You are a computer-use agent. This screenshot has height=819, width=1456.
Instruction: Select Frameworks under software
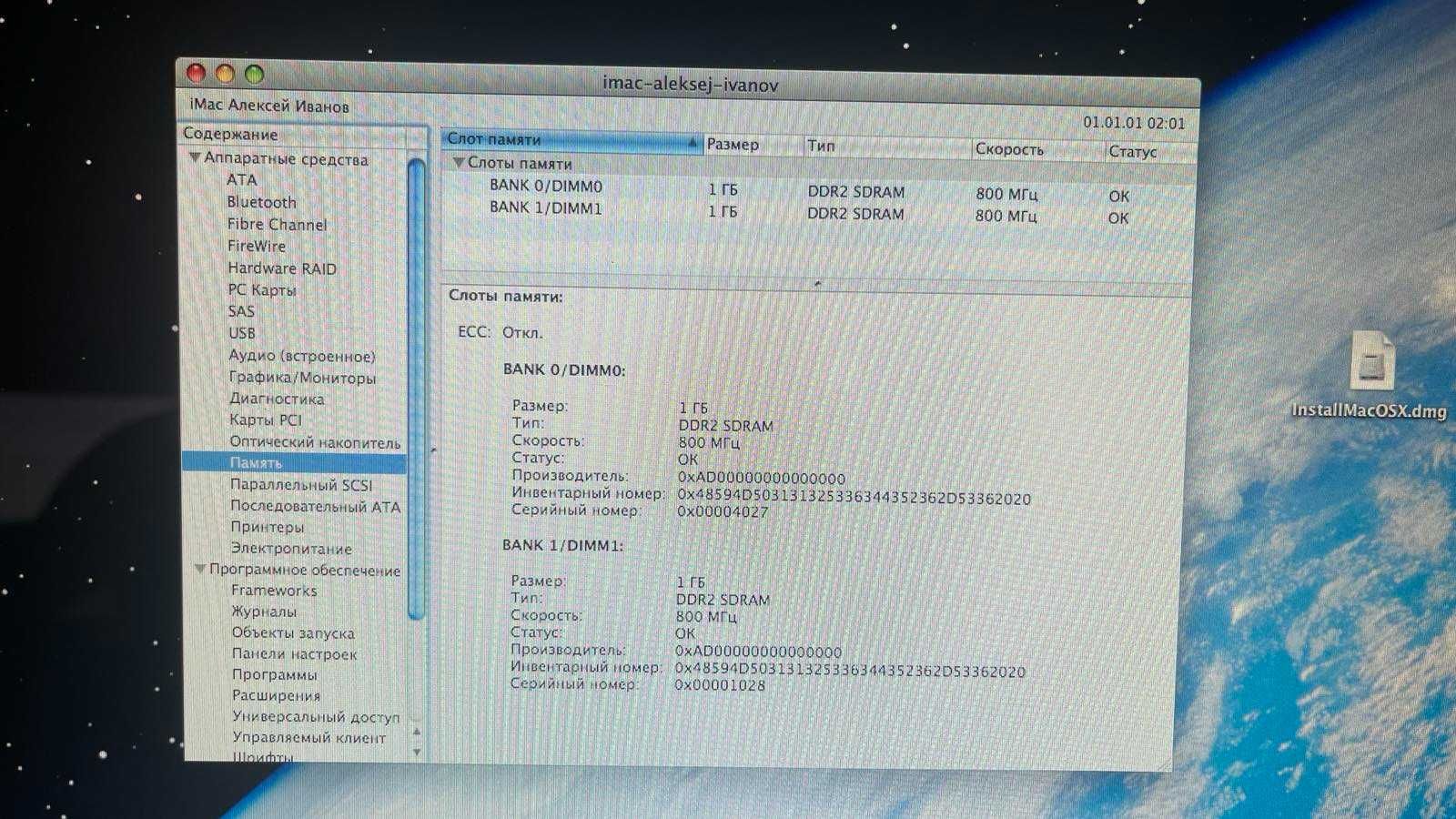[x=274, y=591]
